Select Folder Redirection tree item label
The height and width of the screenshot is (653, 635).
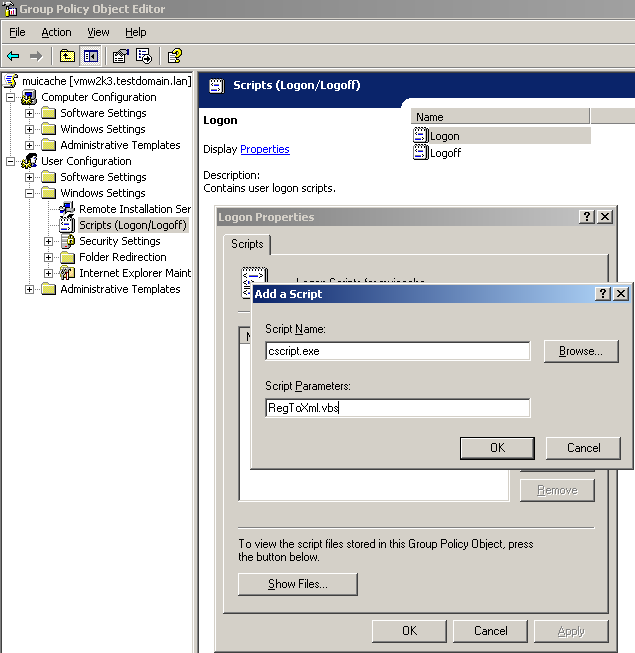point(123,257)
